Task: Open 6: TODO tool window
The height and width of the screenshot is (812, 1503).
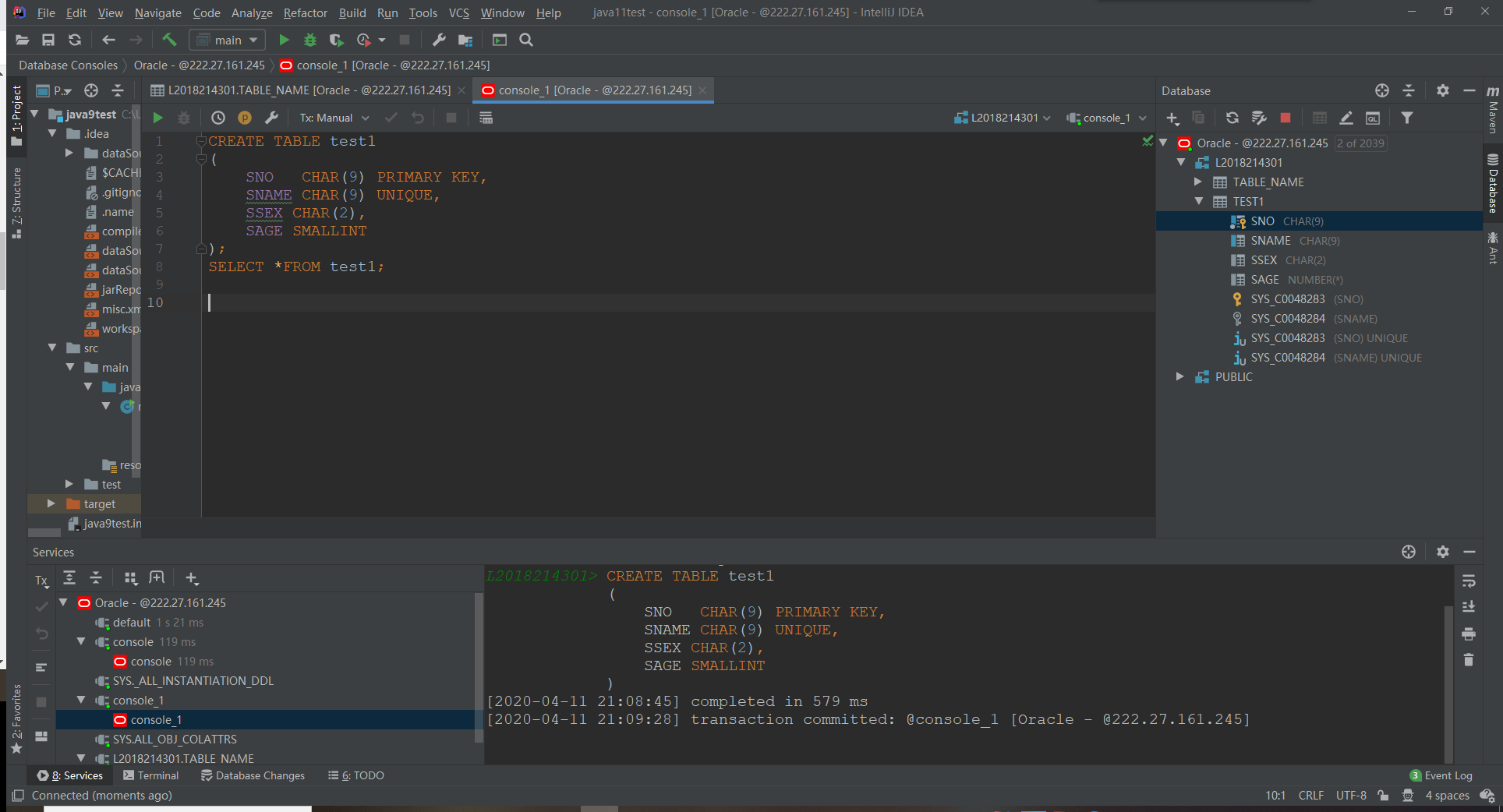Action: (356, 775)
